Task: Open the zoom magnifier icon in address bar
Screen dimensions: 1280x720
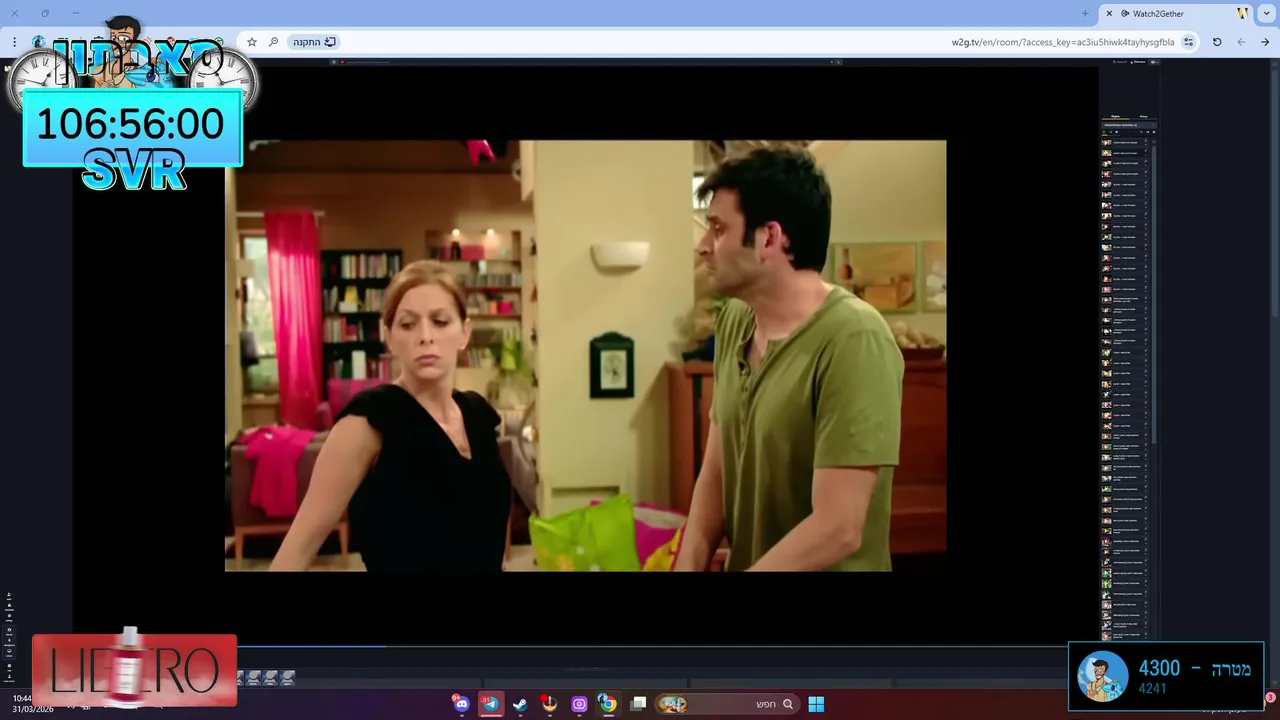Action: [x=274, y=42]
